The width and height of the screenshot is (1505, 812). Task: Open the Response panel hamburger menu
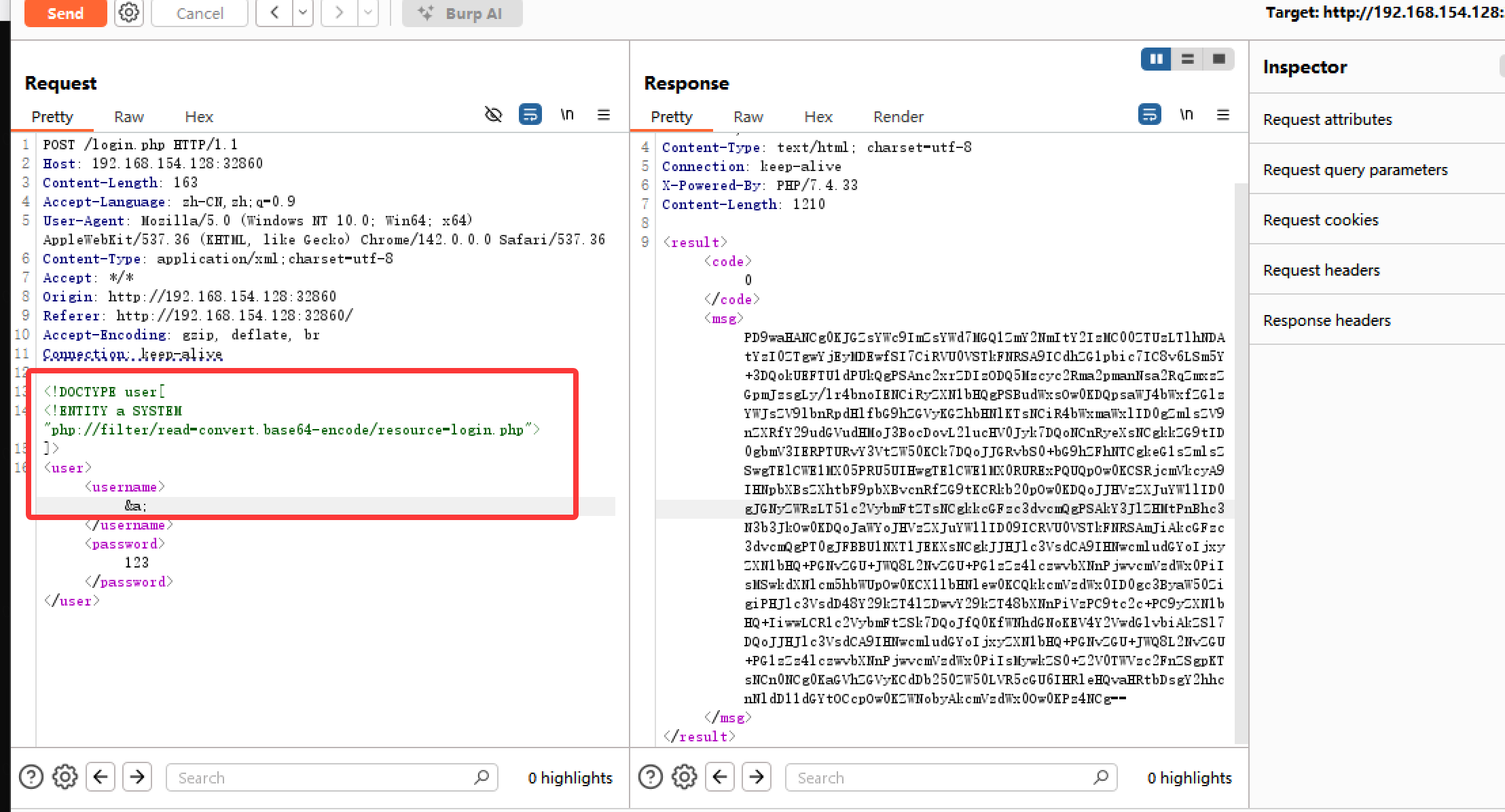pyautogui.click(x=1223, y=115)
